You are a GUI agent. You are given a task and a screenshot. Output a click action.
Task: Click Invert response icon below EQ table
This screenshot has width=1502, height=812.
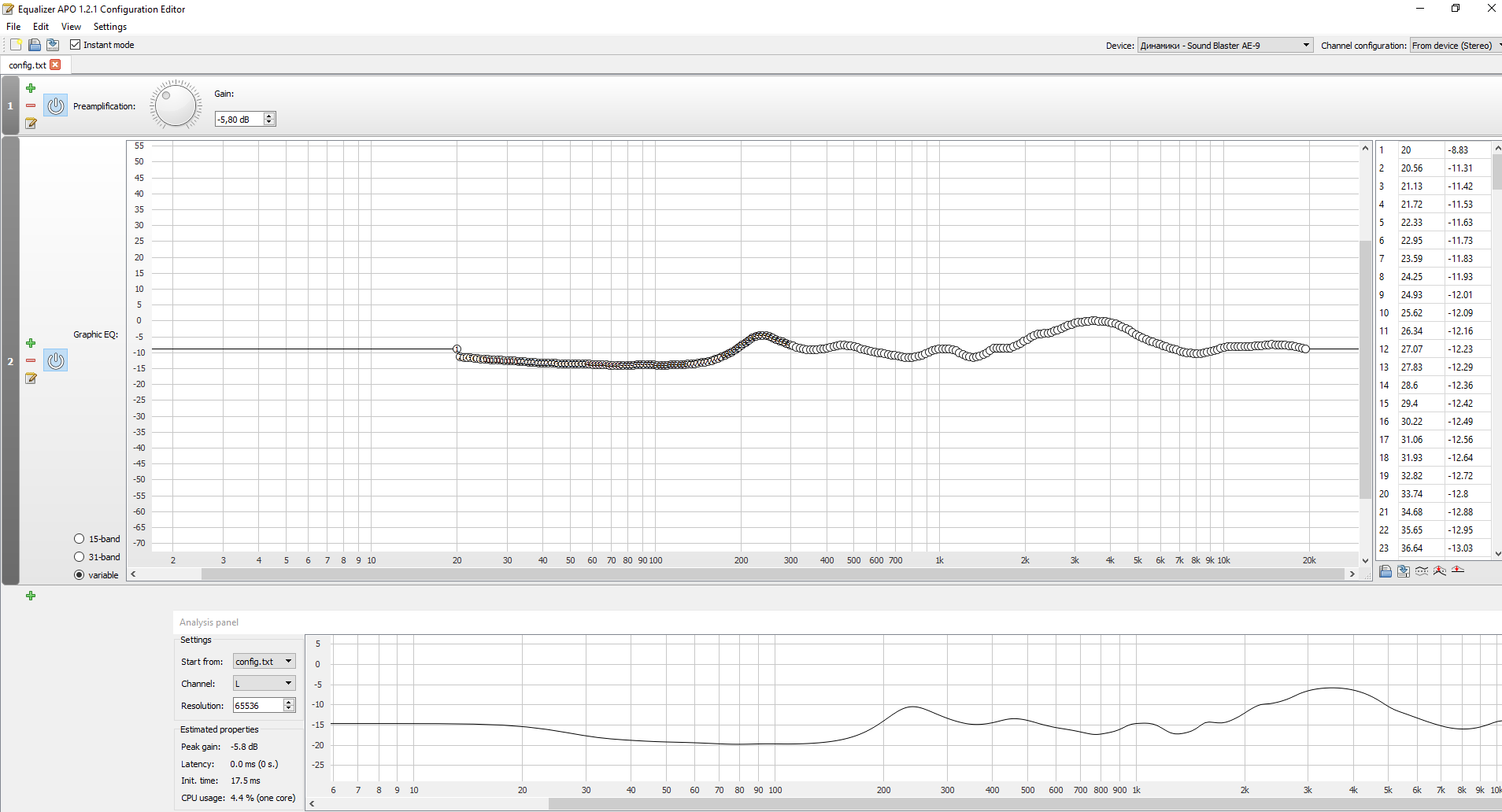[1422, 571]
